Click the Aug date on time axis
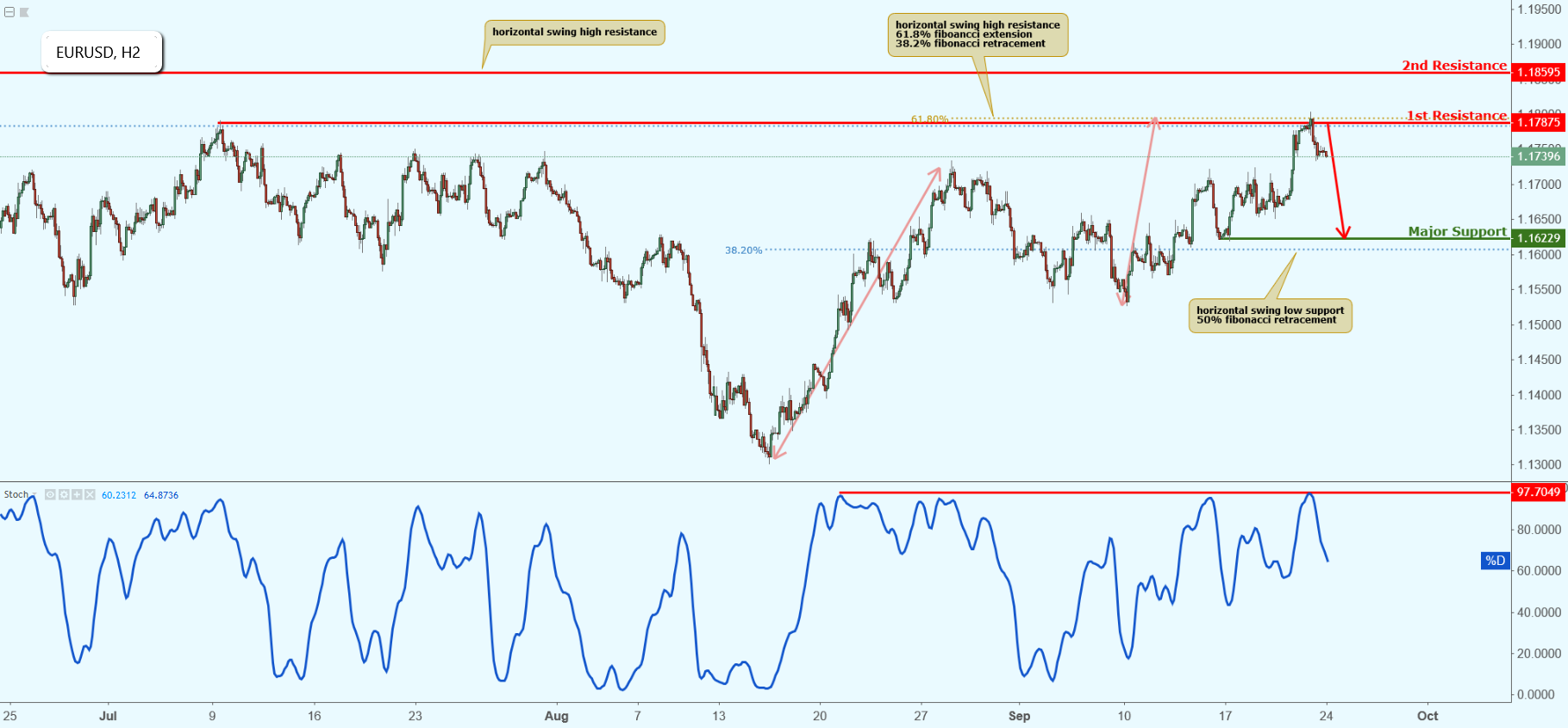Image resolution: width=1568 pixels, height=728 pixels. tap(557, 716)
